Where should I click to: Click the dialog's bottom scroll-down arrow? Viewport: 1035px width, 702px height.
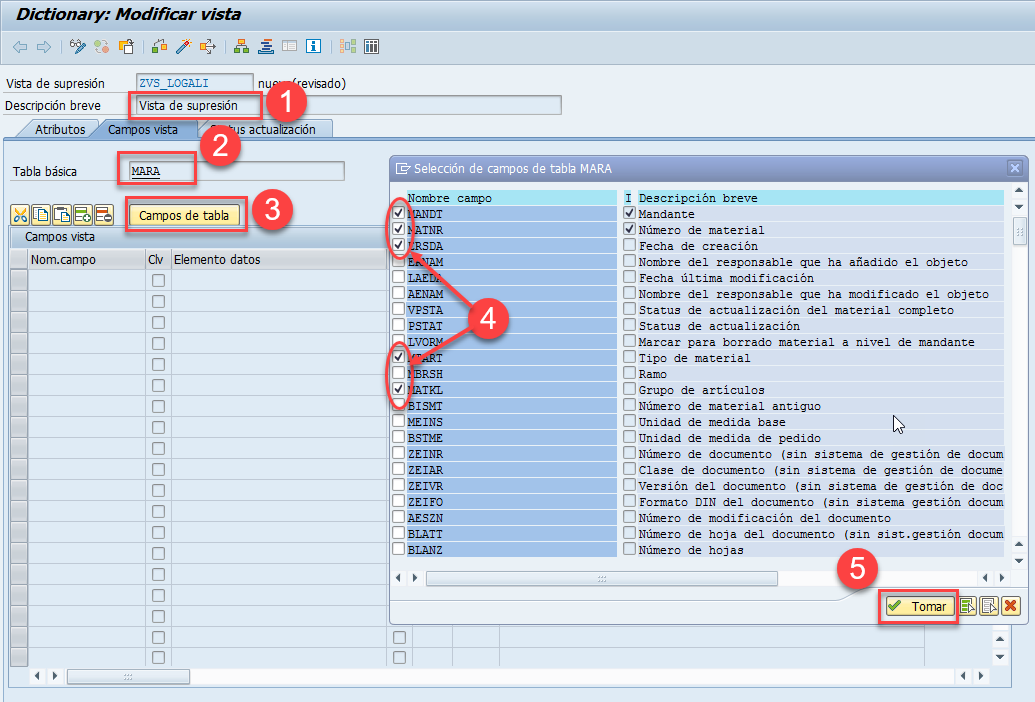tap(1019, 561)
